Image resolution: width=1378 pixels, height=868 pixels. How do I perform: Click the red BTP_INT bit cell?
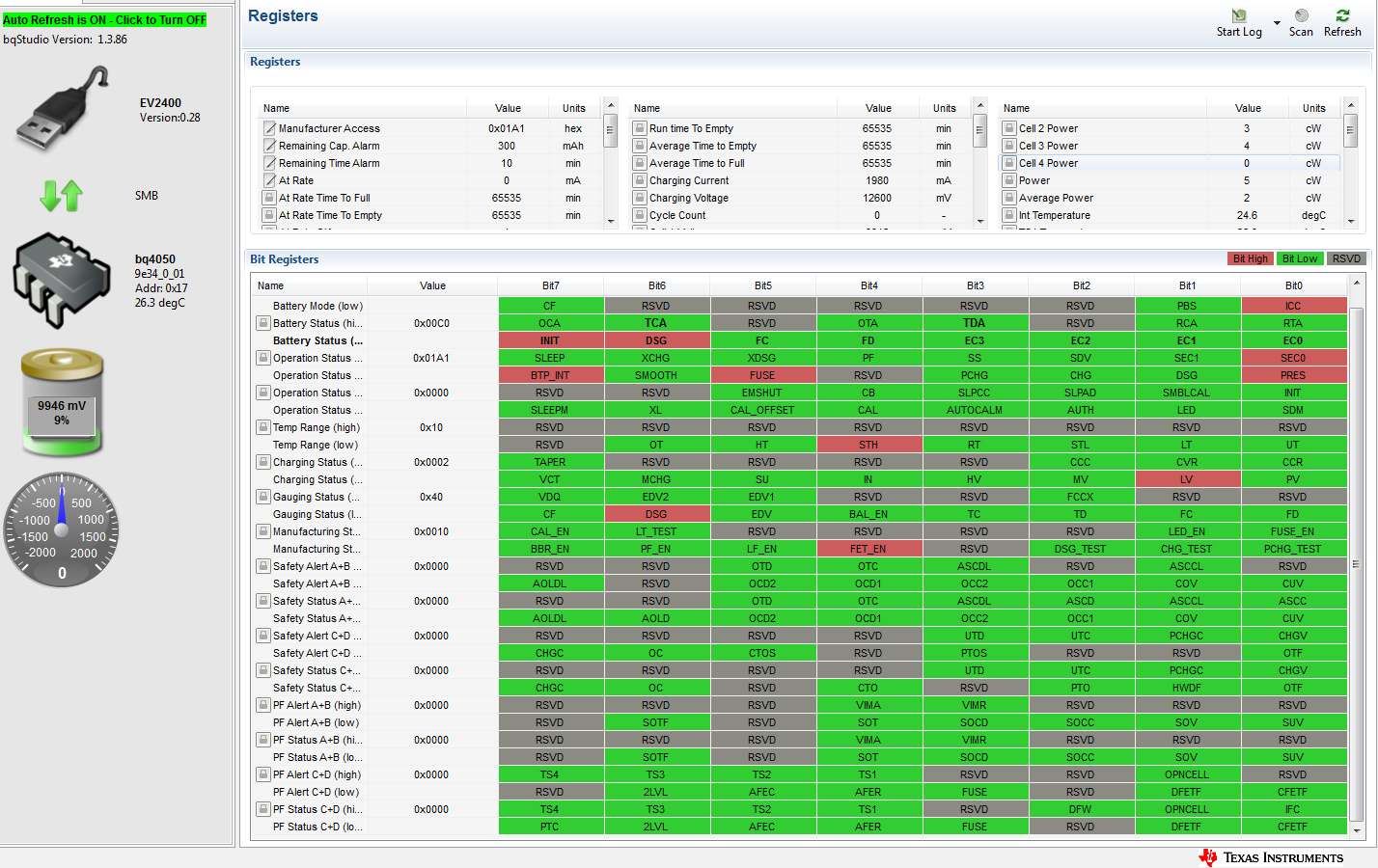(550, 375)
